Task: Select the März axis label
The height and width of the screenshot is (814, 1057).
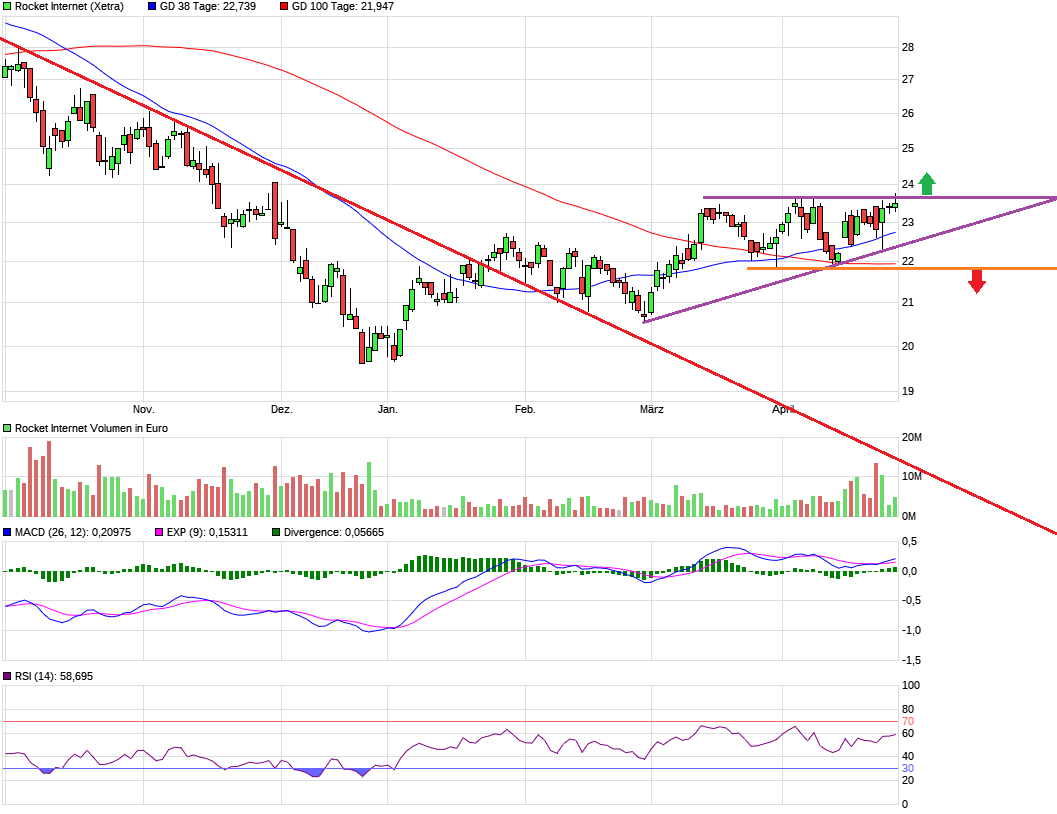Action: point(651,409)
